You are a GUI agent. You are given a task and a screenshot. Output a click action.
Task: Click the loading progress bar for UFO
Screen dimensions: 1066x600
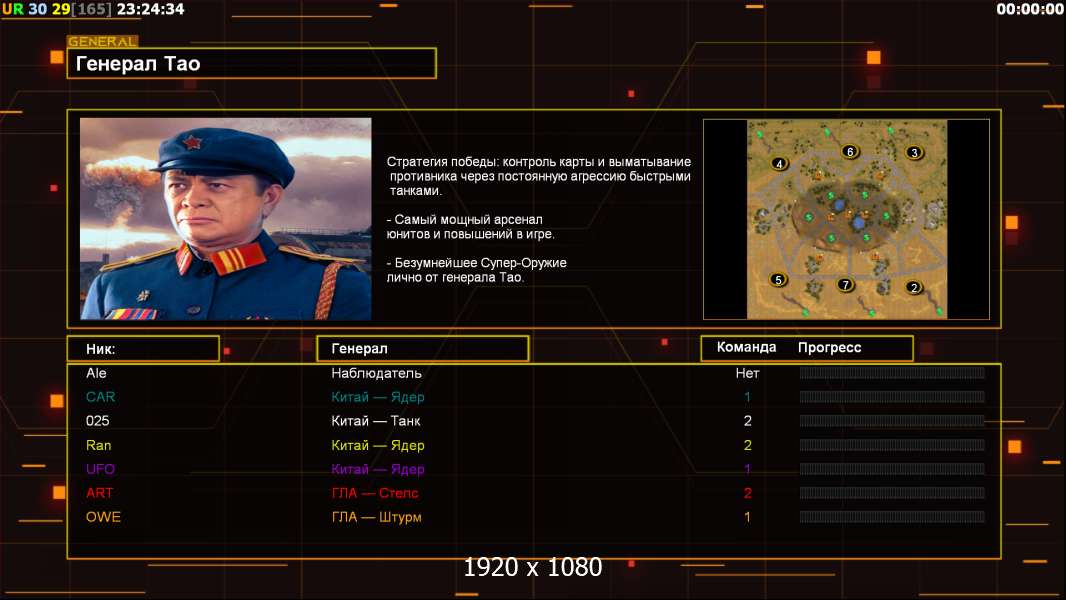(x=892, y=469)
